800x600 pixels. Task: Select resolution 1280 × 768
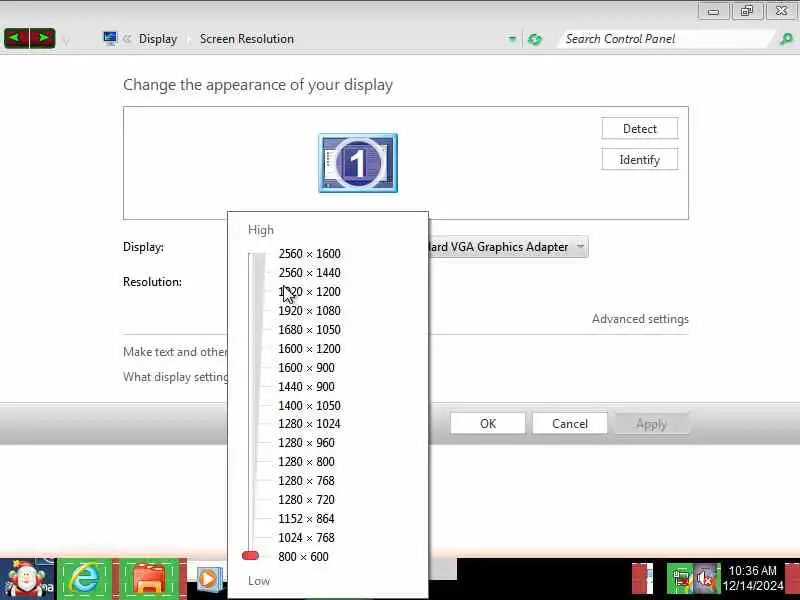306,481
